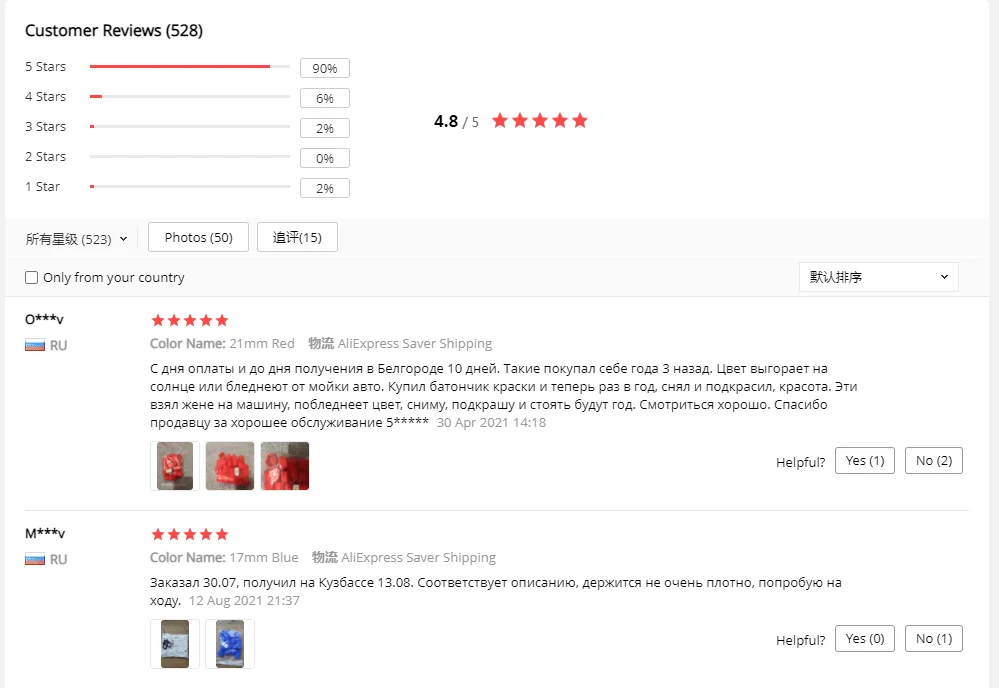Open the second red caps review photo
Image resolution: width=999 pixels, height=688 pixels.
click(x=230, y=466)
